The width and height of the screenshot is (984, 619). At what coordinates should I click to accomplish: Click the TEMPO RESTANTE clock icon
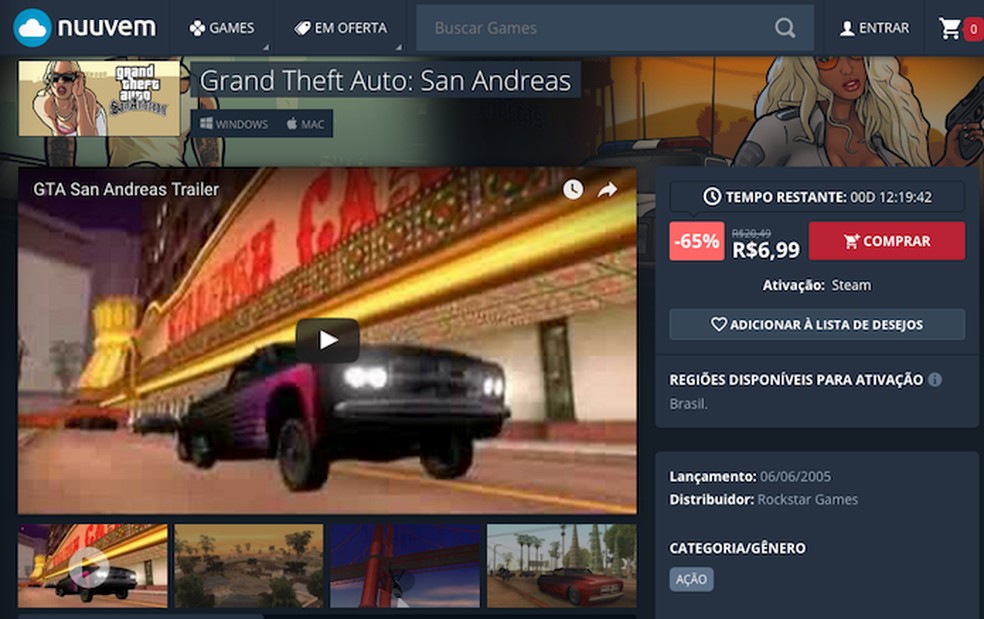click(x=712, y=196)
